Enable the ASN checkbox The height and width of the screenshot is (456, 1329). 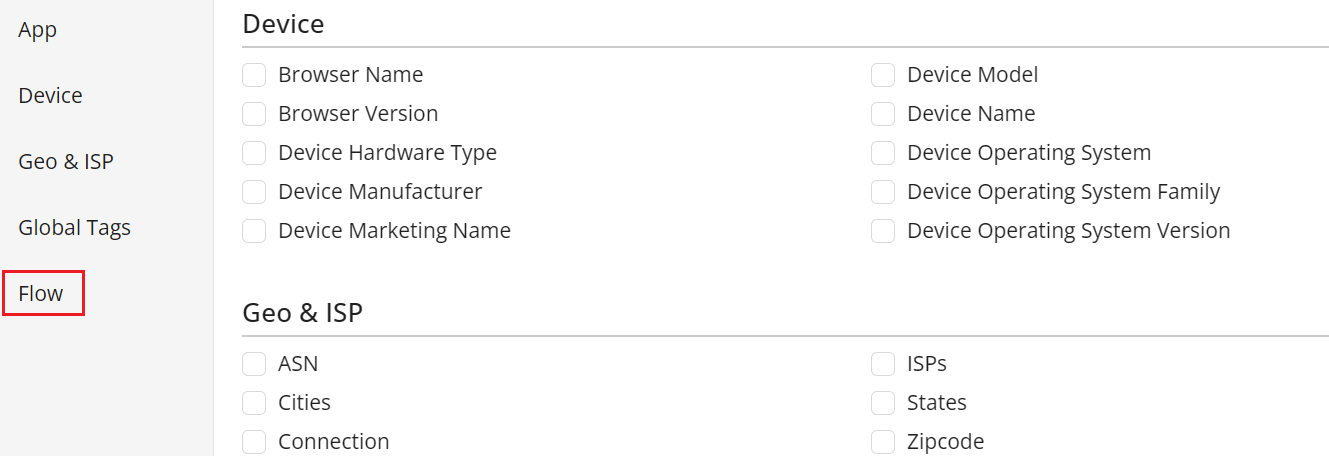click(x=254, y=364)
